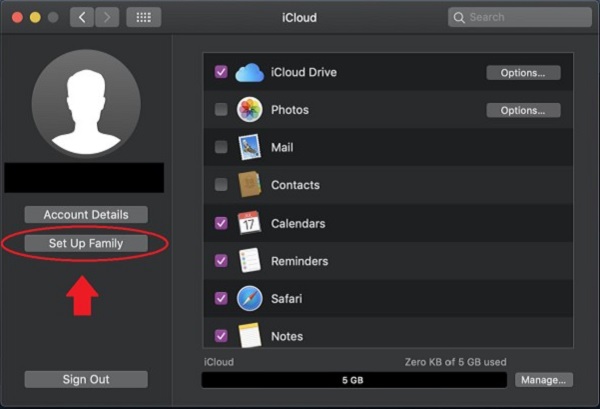Click the 'Contacts' label text

pyautogui.click(x=295, y=185)
